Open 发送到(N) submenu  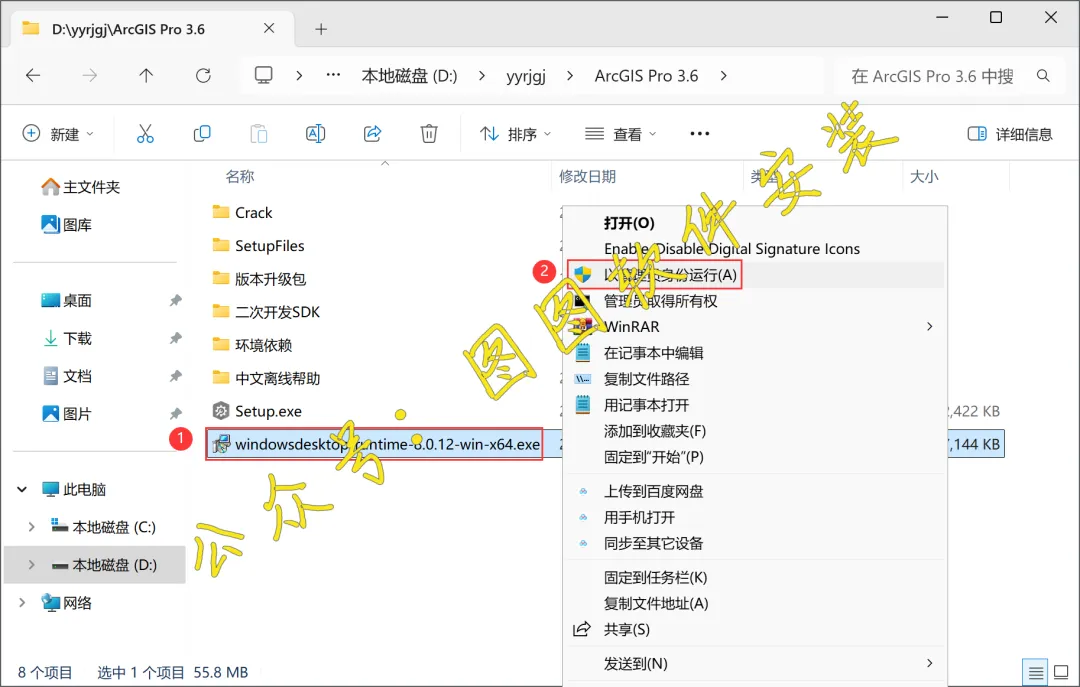click(755, 664)
